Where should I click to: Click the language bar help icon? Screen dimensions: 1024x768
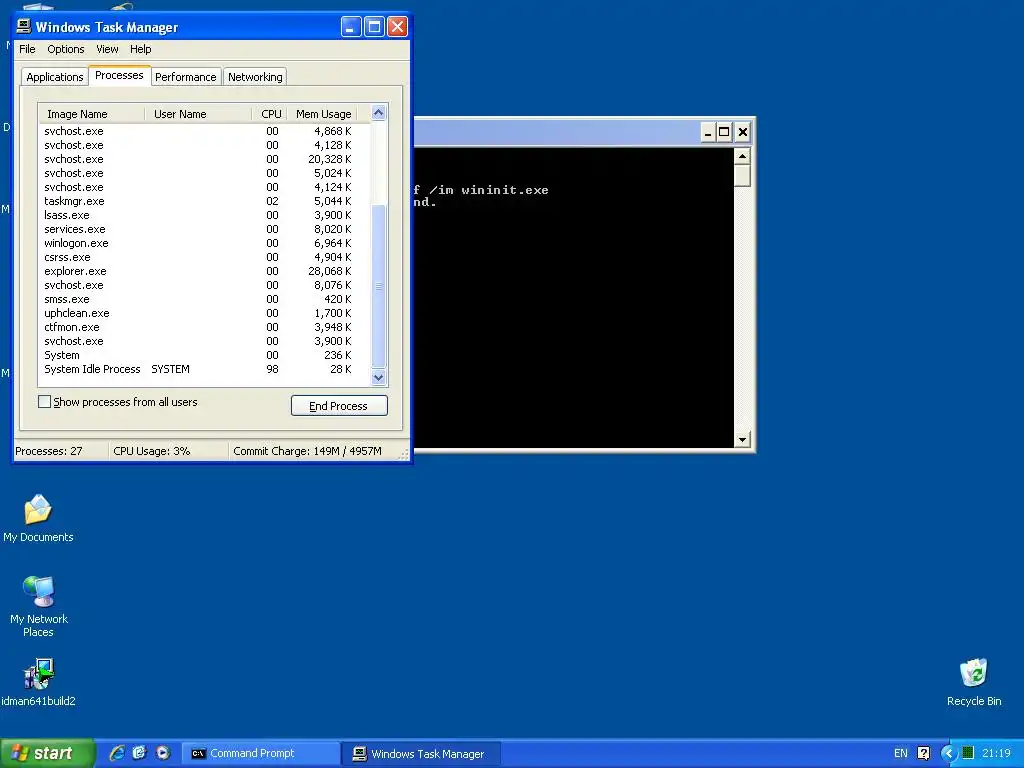pyautogui.click(x=923, y=753)
